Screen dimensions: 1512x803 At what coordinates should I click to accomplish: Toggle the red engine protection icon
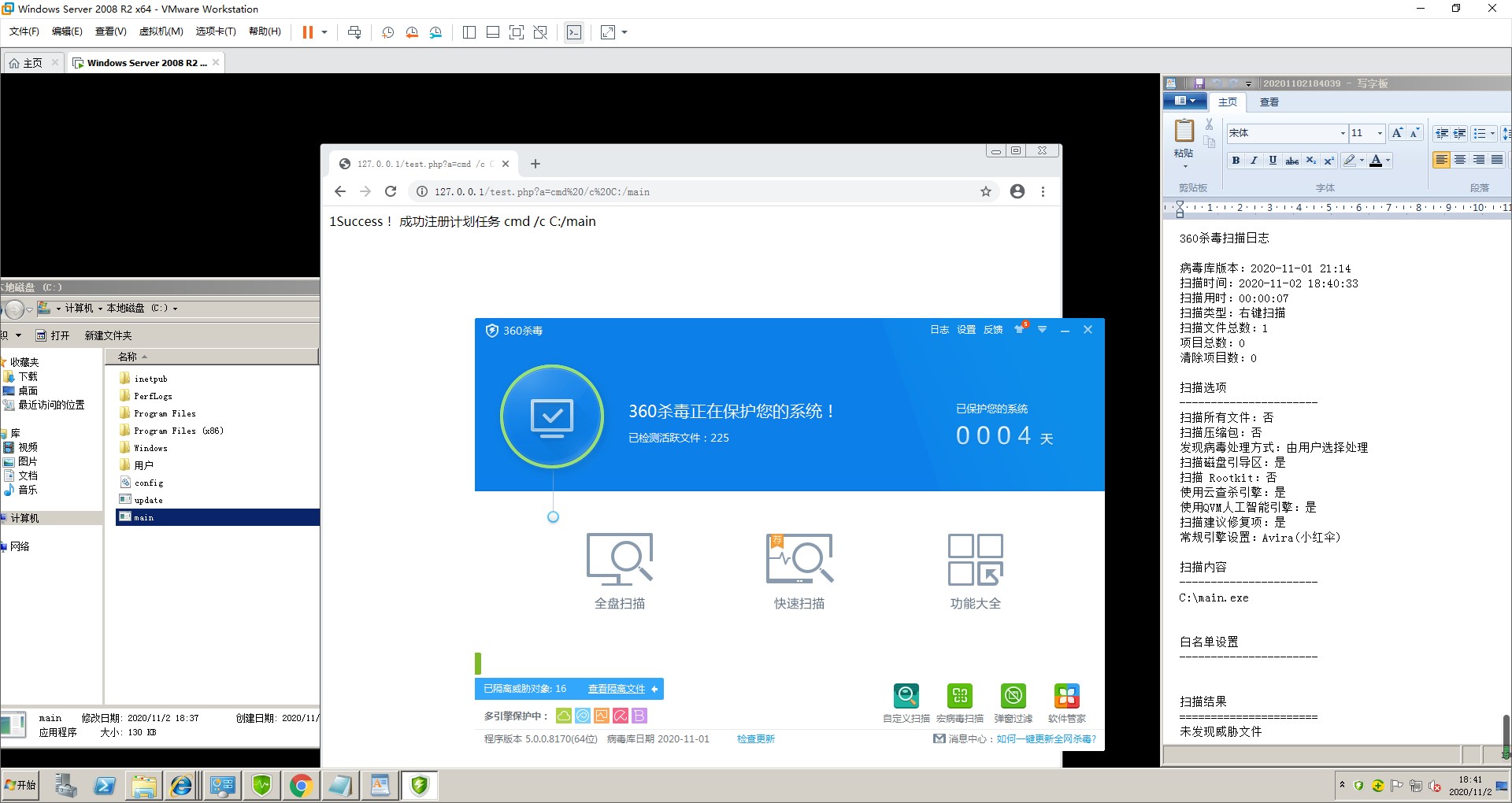pos(621,716)
